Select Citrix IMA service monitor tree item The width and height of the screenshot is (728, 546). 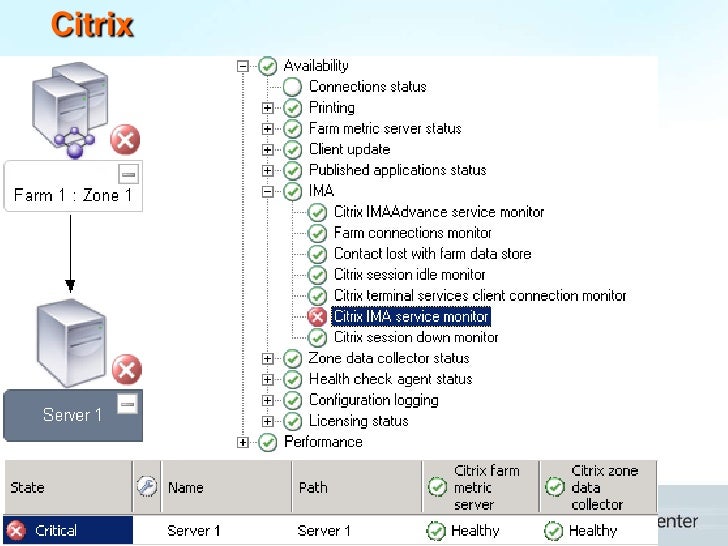(411, 317)
